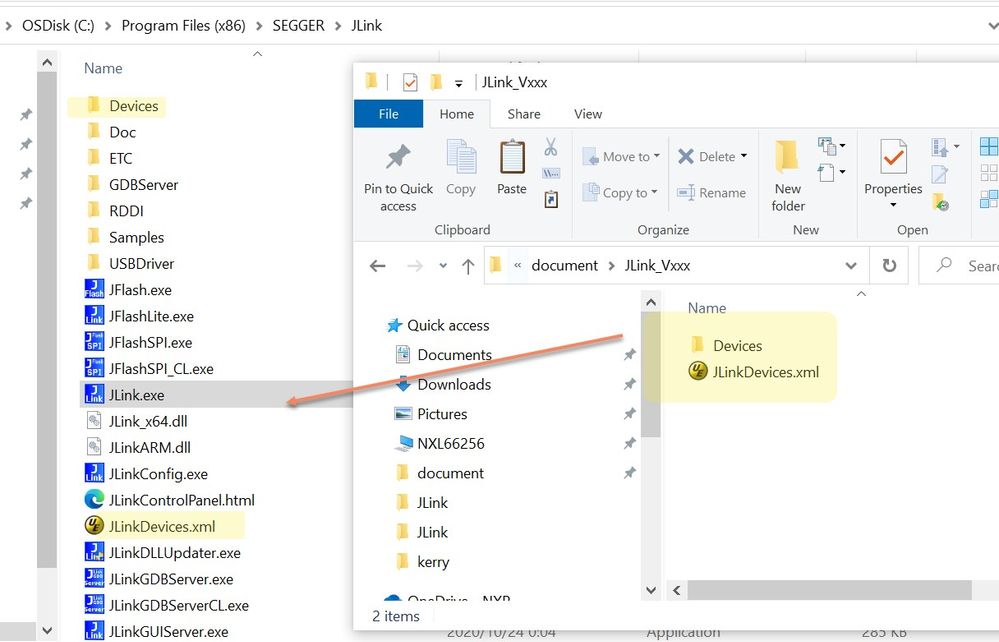Expand the address bar history chevron

coord(851,266)
